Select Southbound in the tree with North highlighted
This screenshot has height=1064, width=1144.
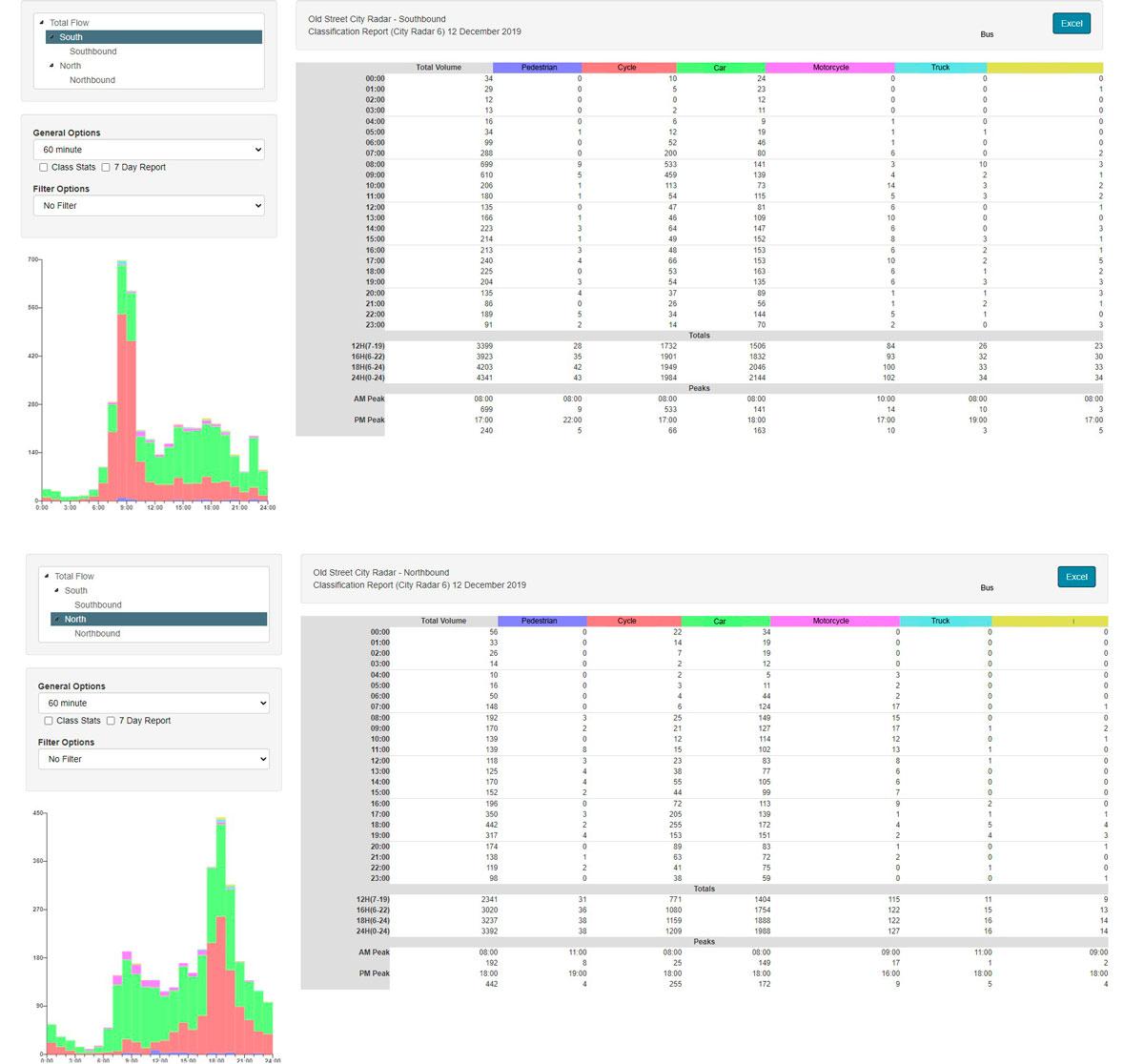coord(98,604)
